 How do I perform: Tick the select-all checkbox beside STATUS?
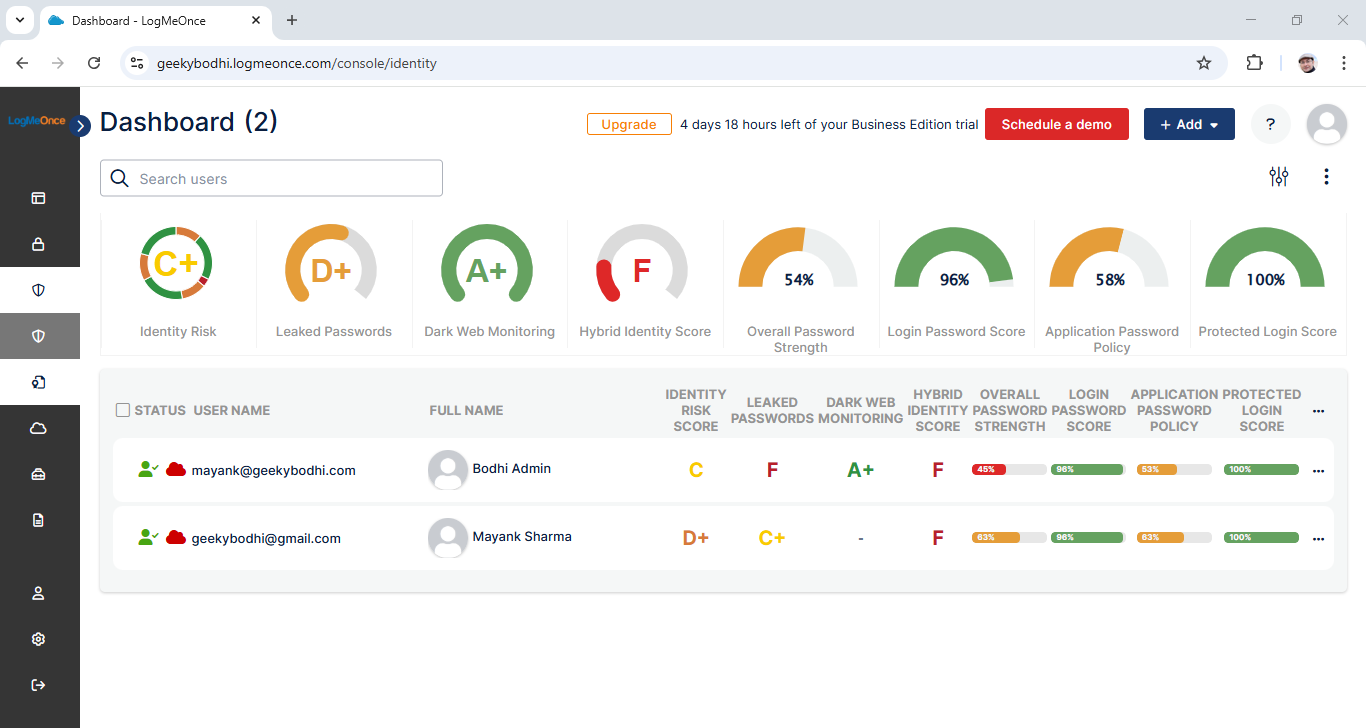tap(123, 410)
